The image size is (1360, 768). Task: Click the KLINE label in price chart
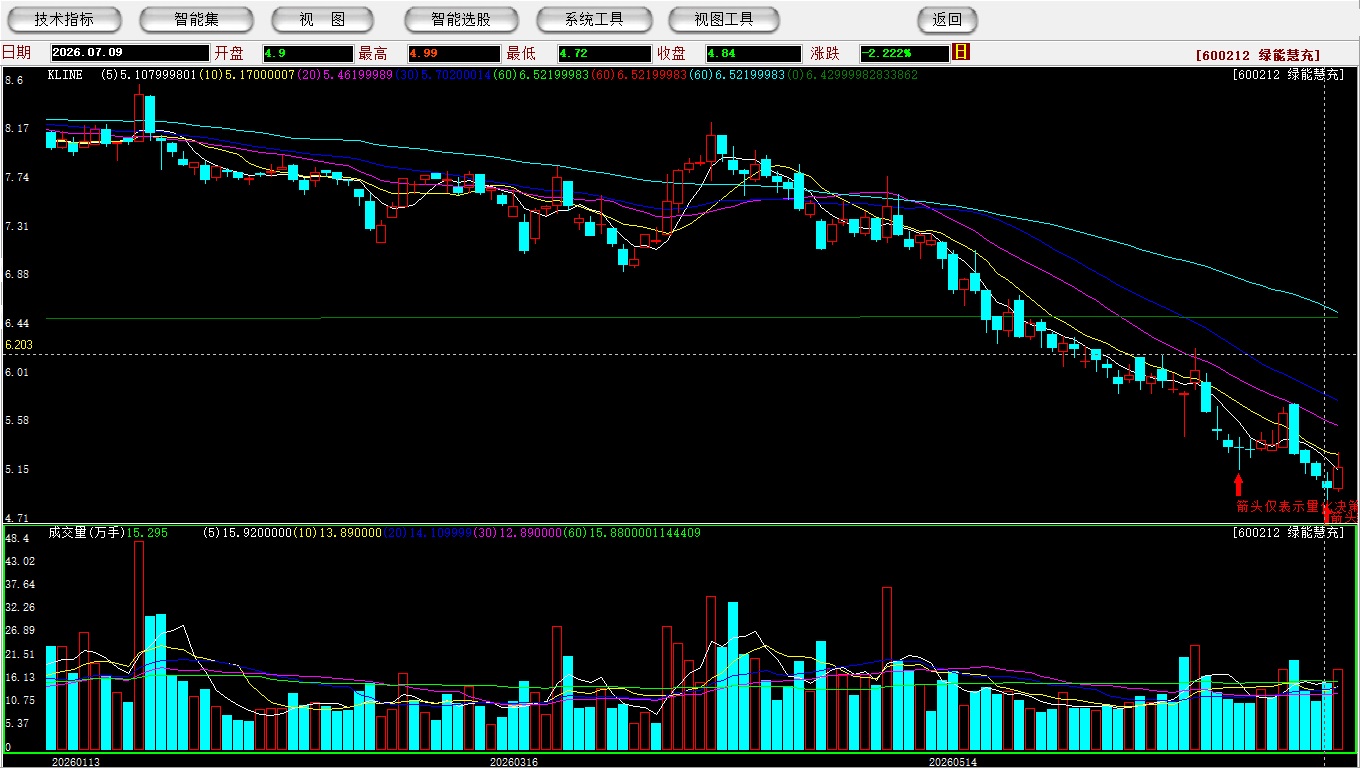coord(66,75)
